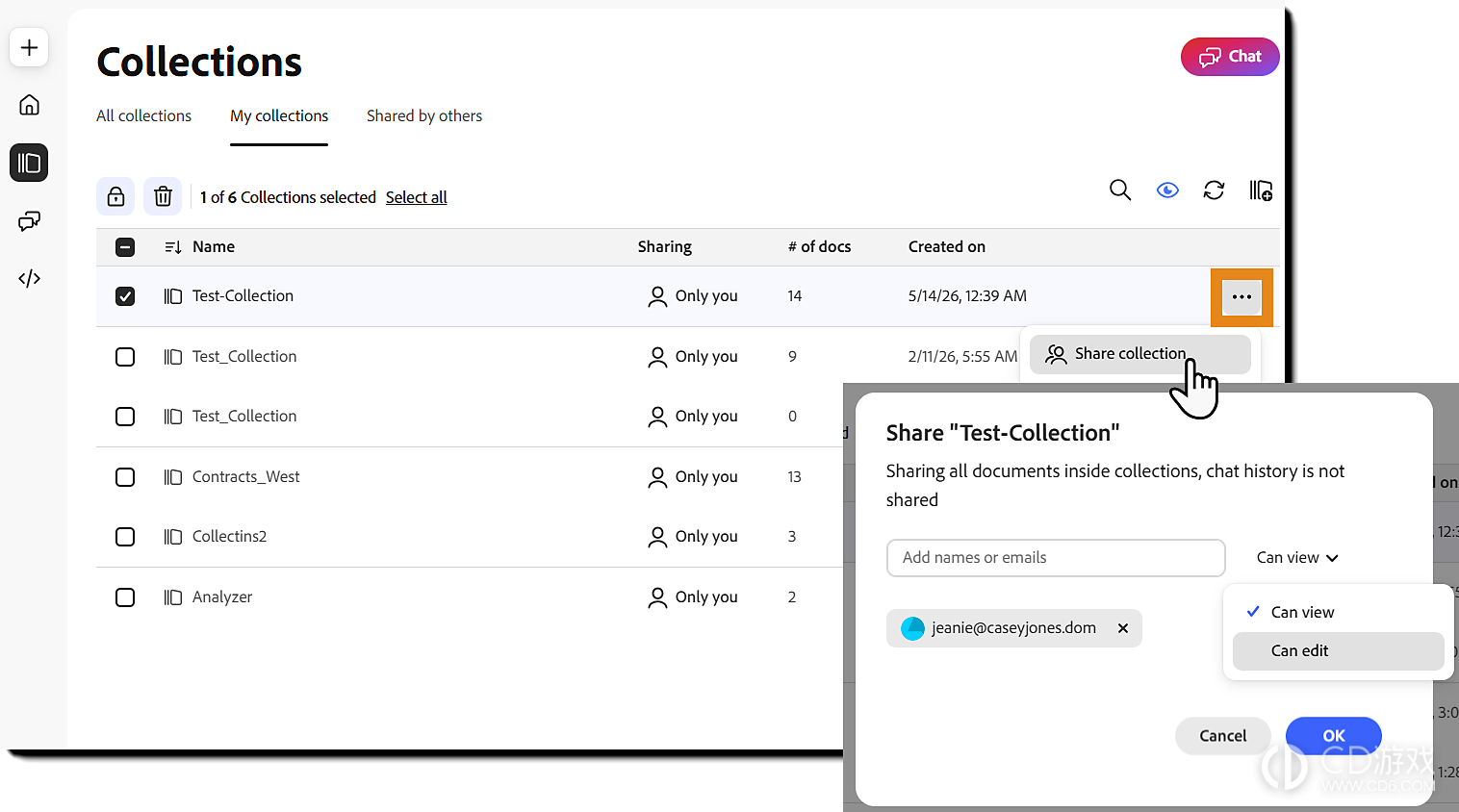This screenshot has width=1459, height=812.
Task: Open Collections library in the sidebar
Action: click(29, 163)
